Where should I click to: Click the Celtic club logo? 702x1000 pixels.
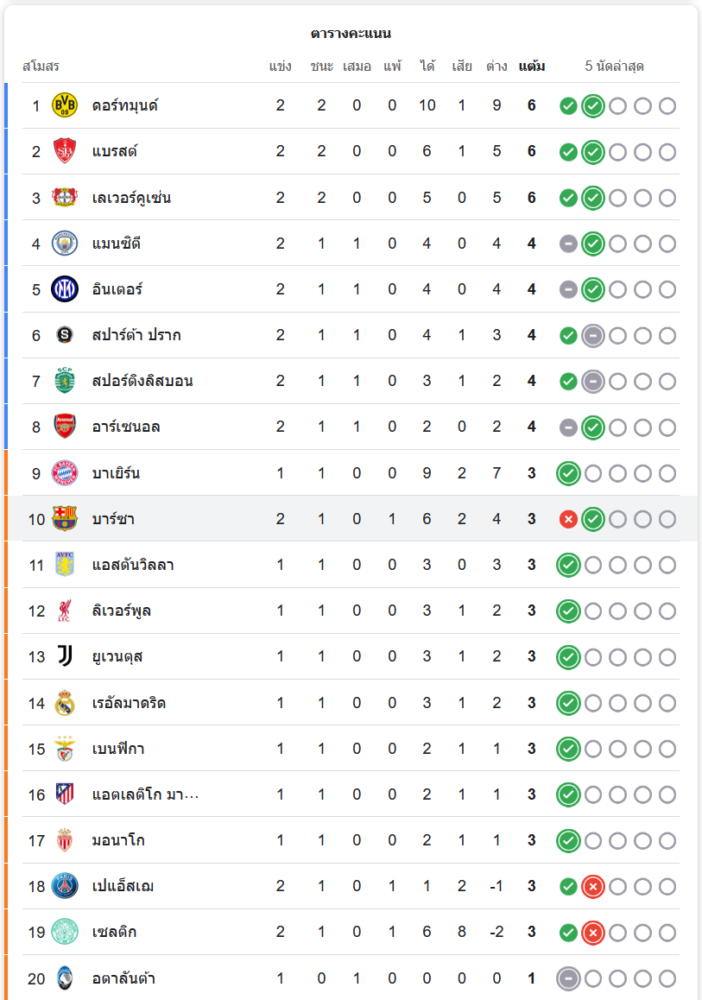65,932
